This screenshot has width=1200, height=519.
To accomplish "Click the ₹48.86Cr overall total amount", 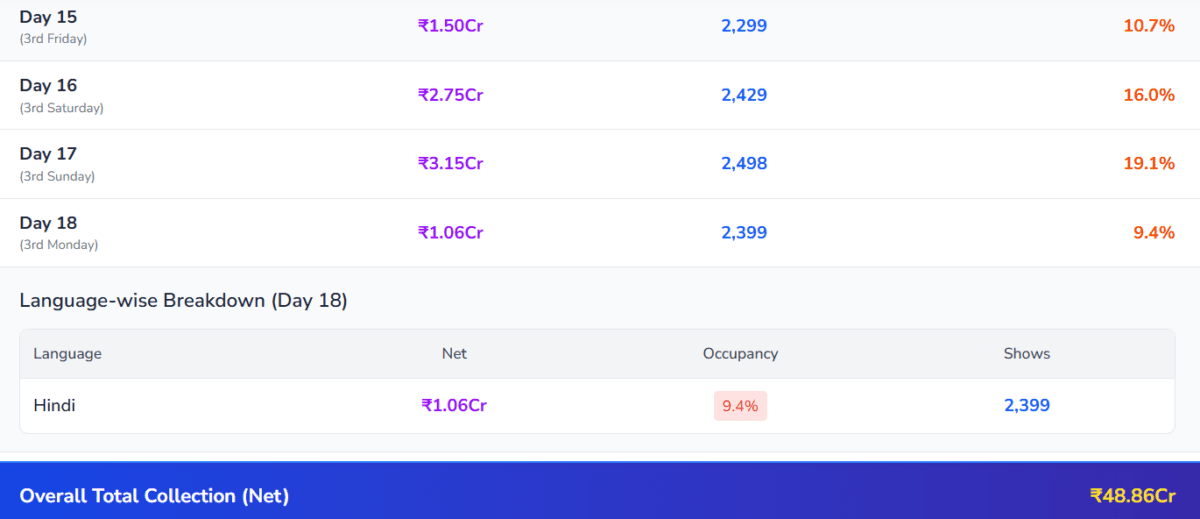I will pyautogui.click(x=1131, y=496).
